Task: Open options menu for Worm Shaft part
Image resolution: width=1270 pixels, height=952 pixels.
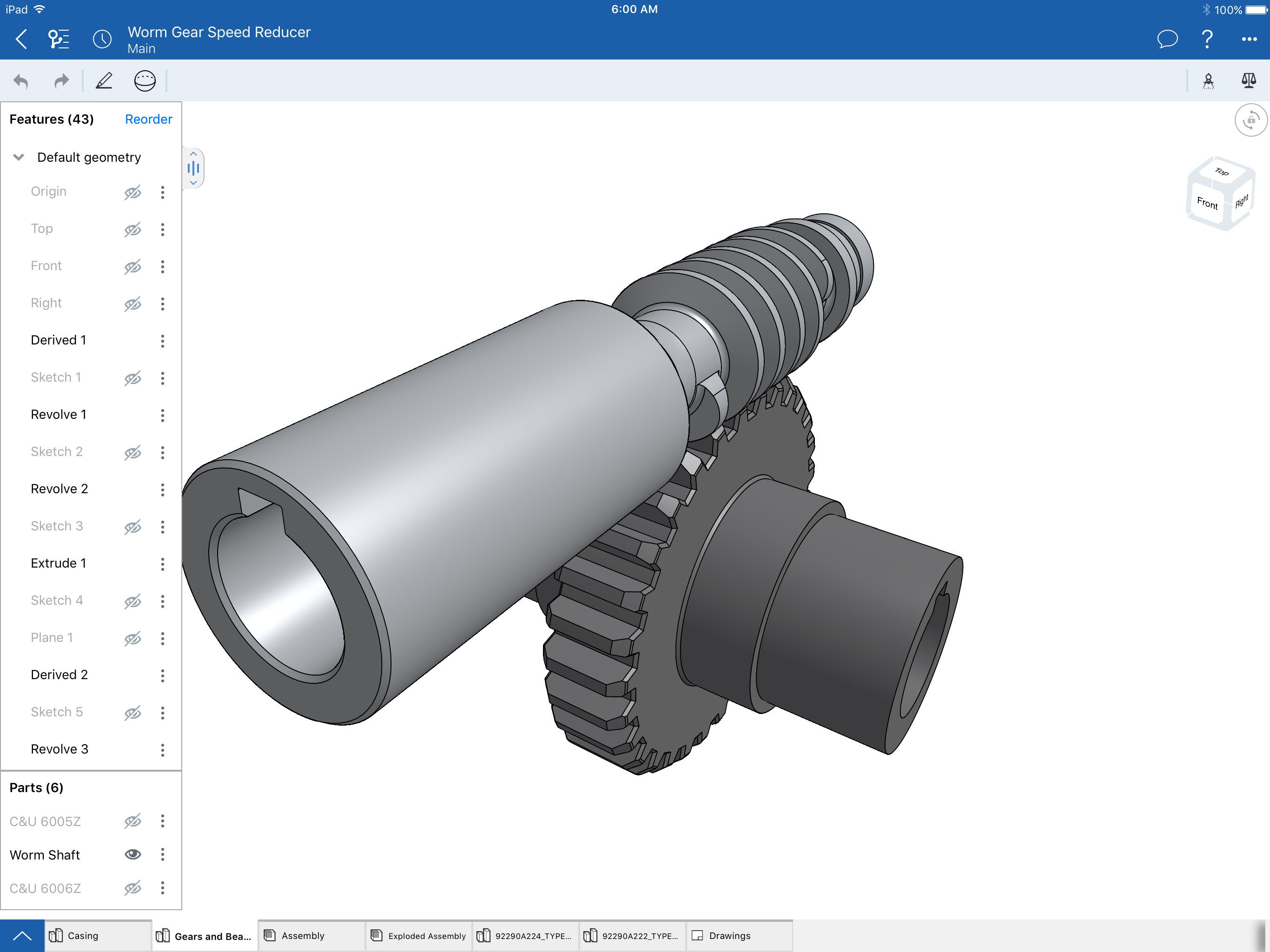Action: [163, 854]
